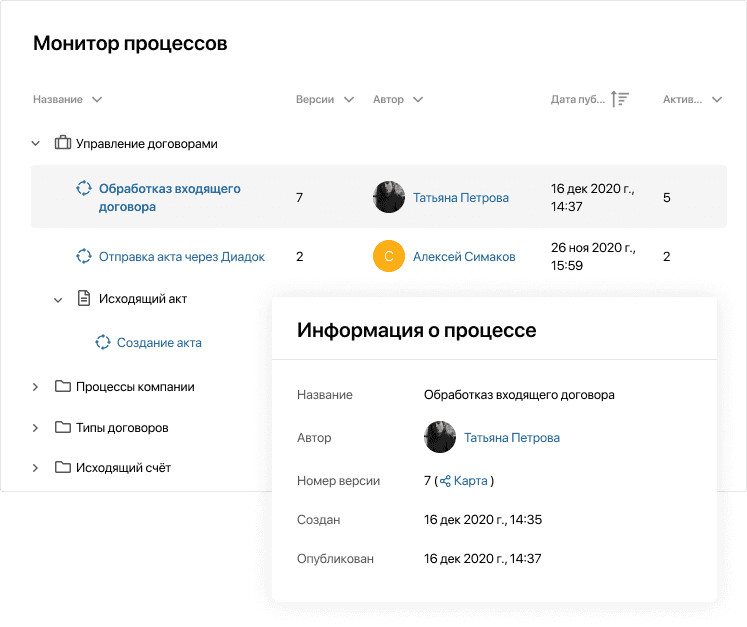The image size is (747, 627).
Task: Open Алексей Симаков author link
Action: (x=464, y=257)
